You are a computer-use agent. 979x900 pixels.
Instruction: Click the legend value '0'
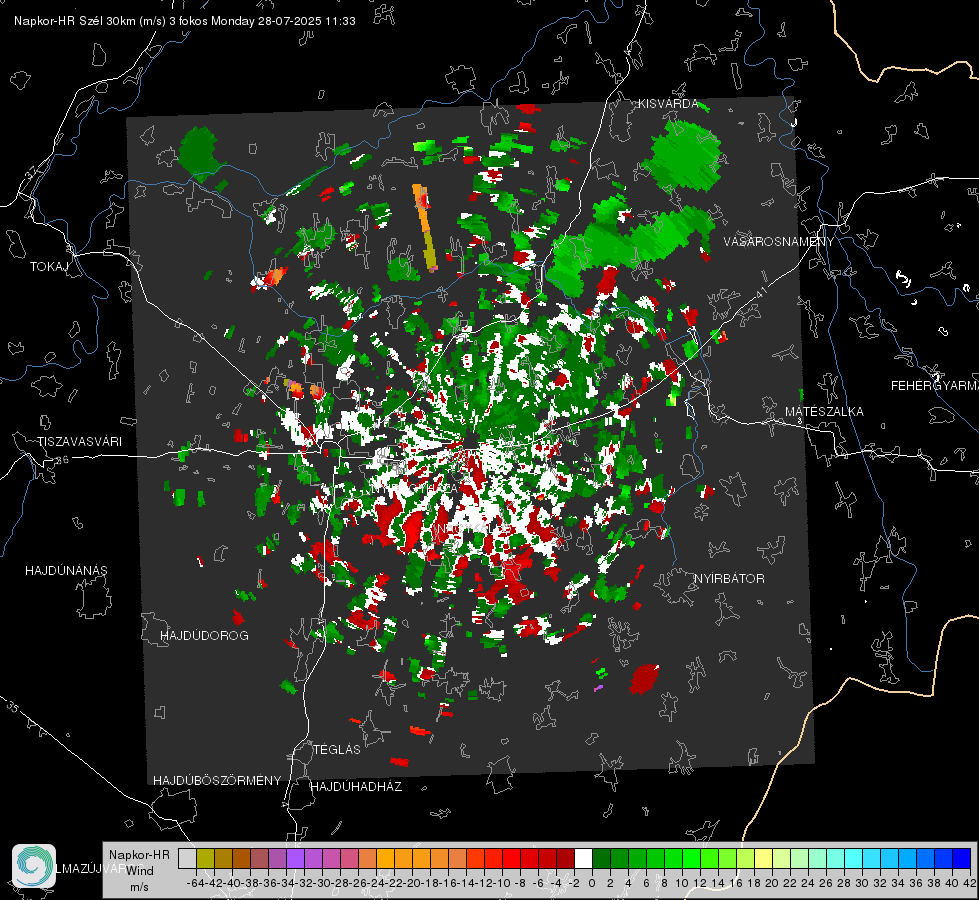point(592,883)
